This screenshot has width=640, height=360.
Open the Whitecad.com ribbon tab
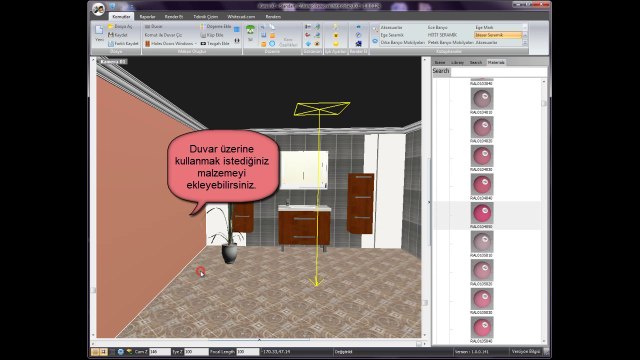click(241, 17)
